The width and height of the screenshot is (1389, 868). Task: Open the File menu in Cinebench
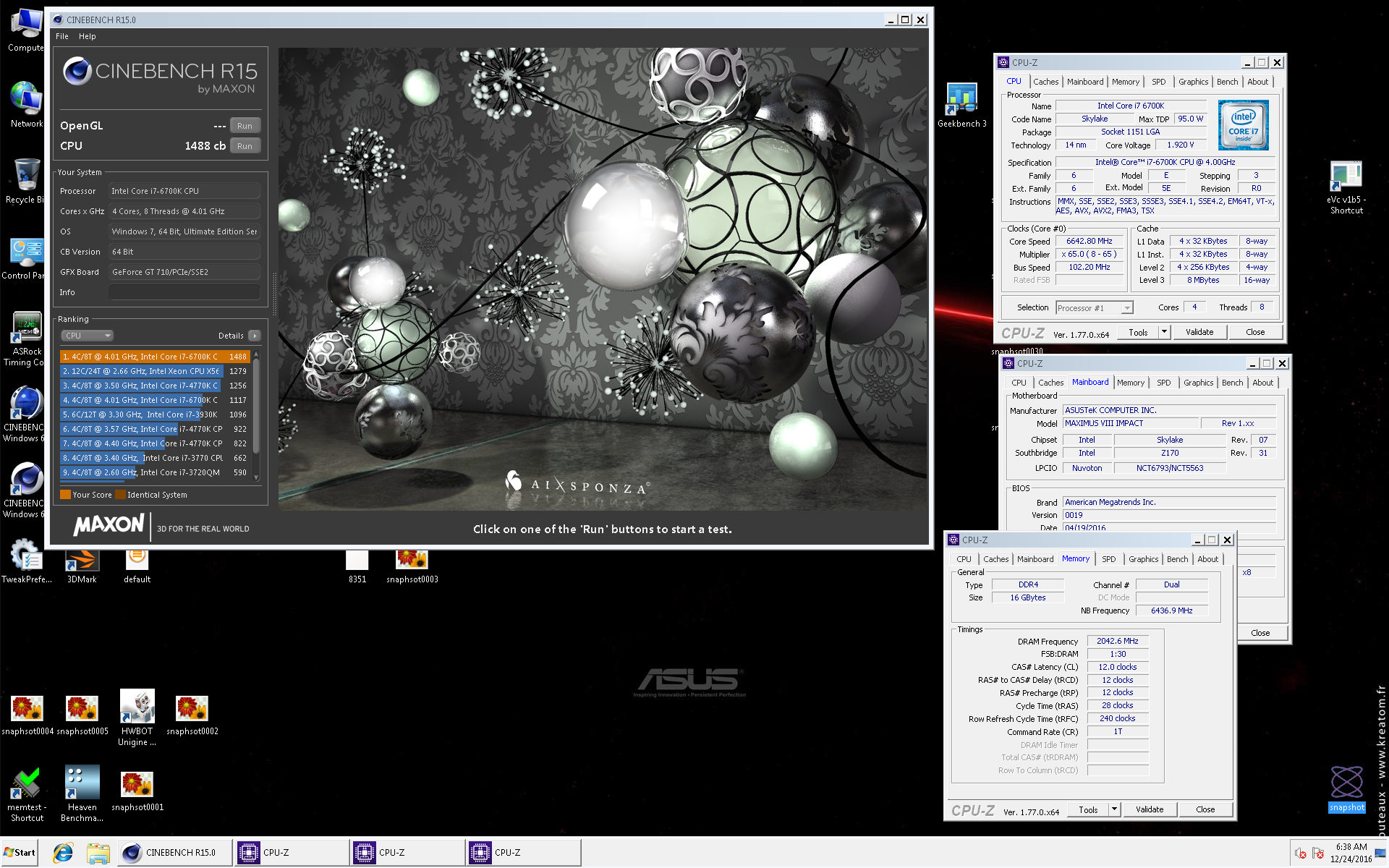click(x=62, y=36)
